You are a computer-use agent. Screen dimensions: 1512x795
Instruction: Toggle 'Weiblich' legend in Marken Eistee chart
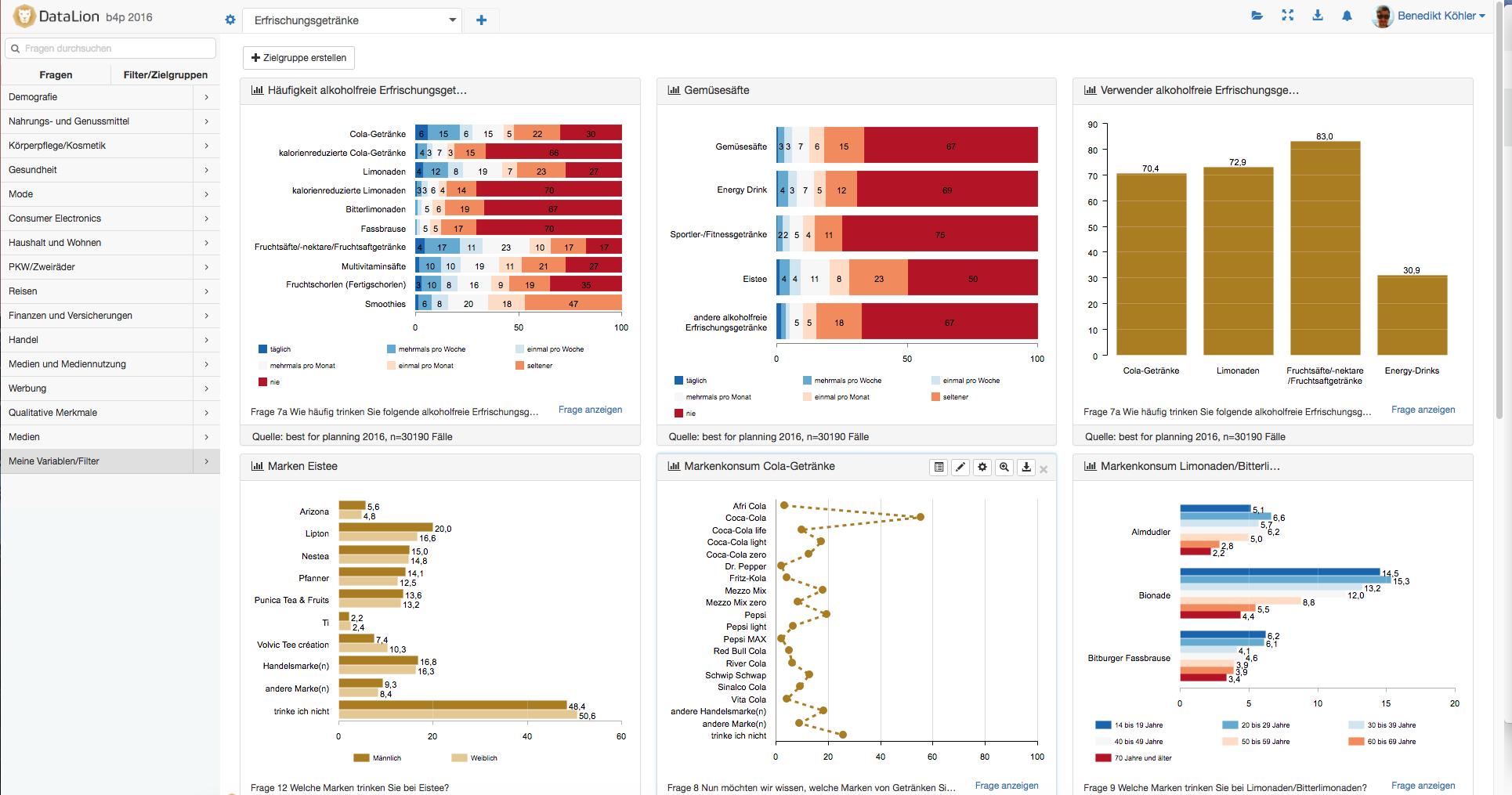(x=475, y=758)
